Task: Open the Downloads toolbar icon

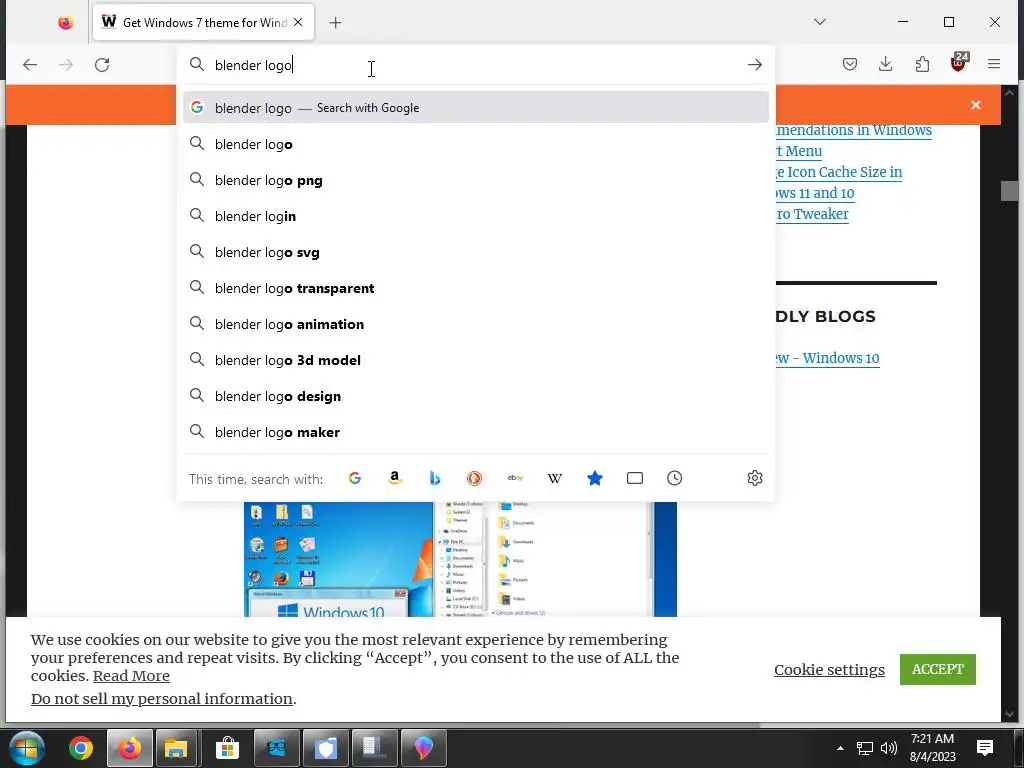Action: [x=886, y=64]
